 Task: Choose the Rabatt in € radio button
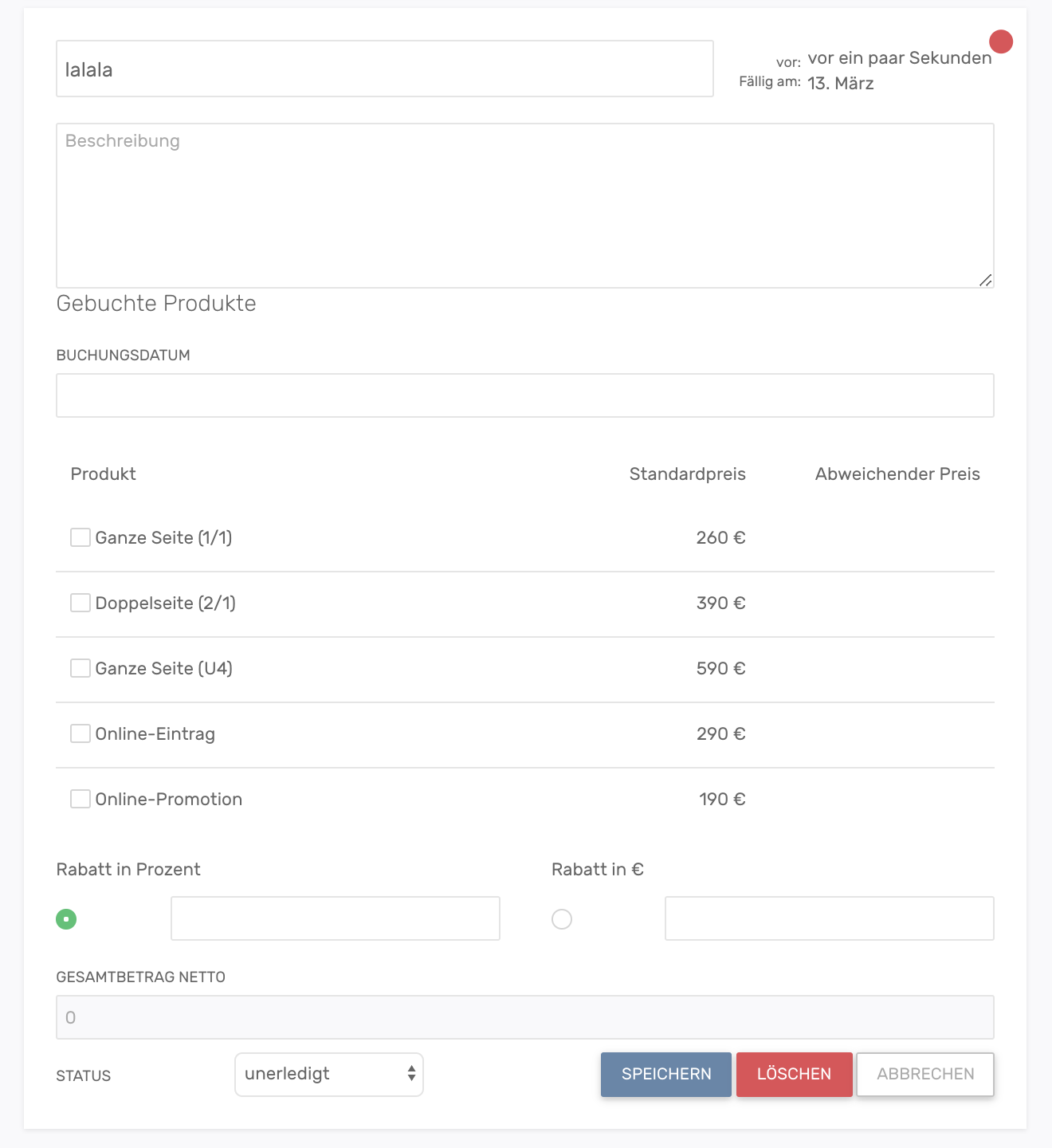pyautogui.click(x=562, y=919)
